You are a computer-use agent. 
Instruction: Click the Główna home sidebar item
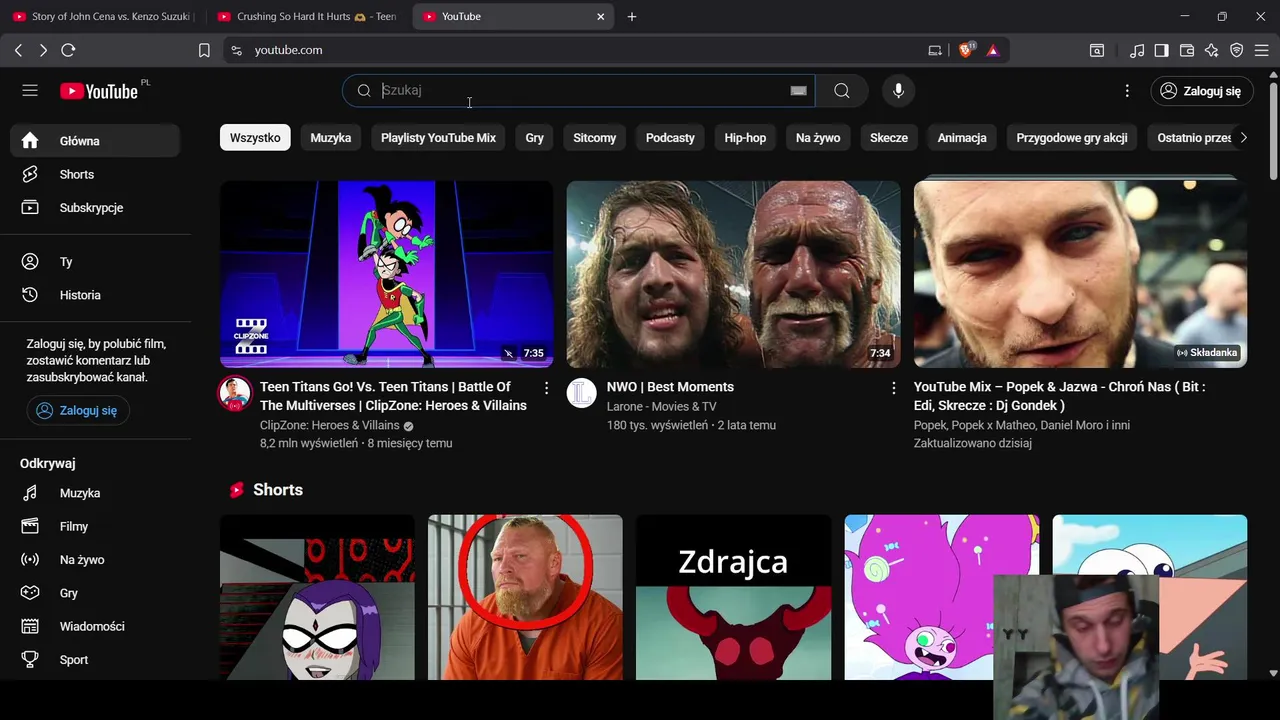pos(95,141)
